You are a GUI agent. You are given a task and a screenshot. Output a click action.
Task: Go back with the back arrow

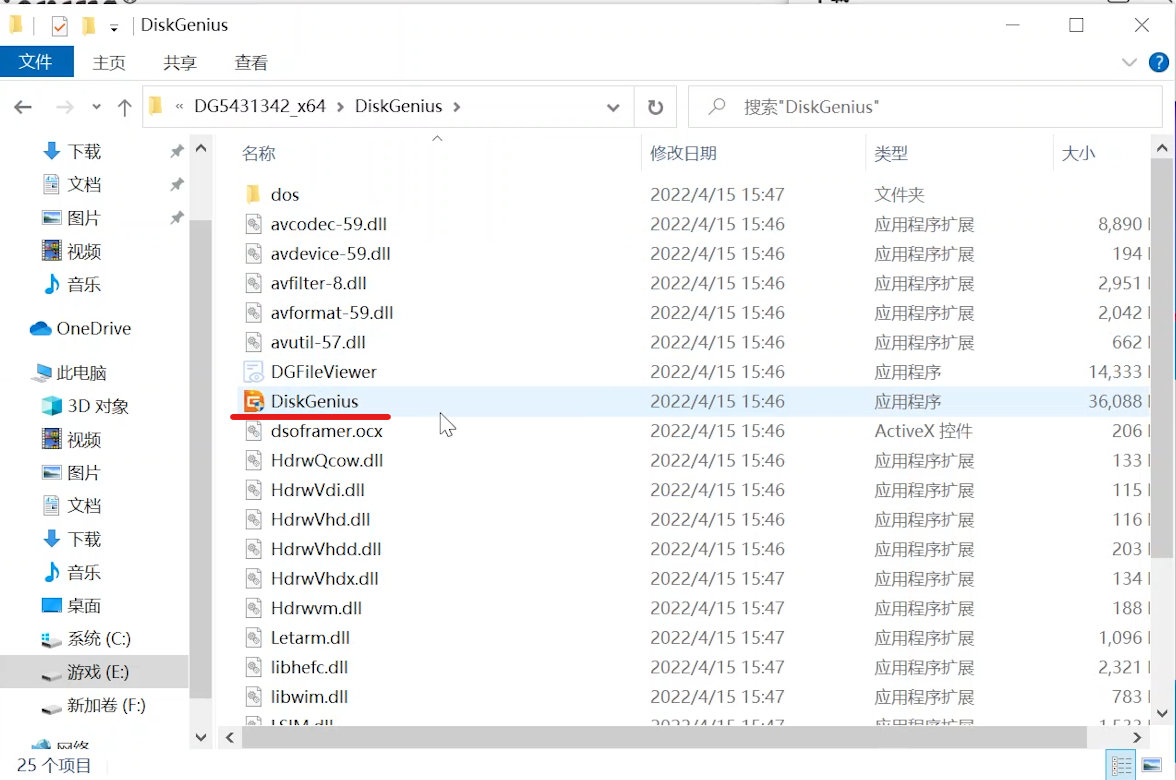click(x=23, y=107)
